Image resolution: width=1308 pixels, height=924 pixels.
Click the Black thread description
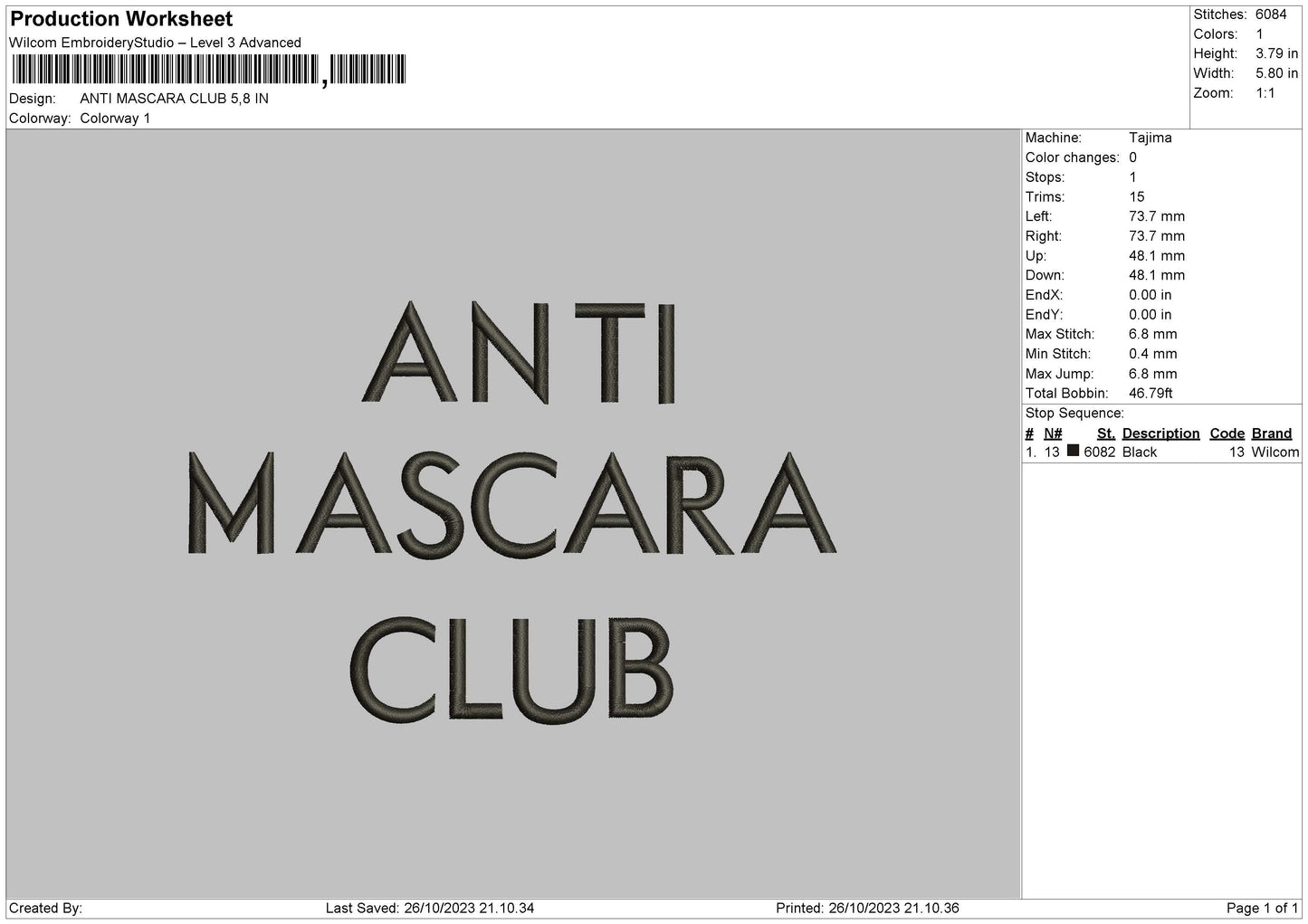coord(1140,452)
